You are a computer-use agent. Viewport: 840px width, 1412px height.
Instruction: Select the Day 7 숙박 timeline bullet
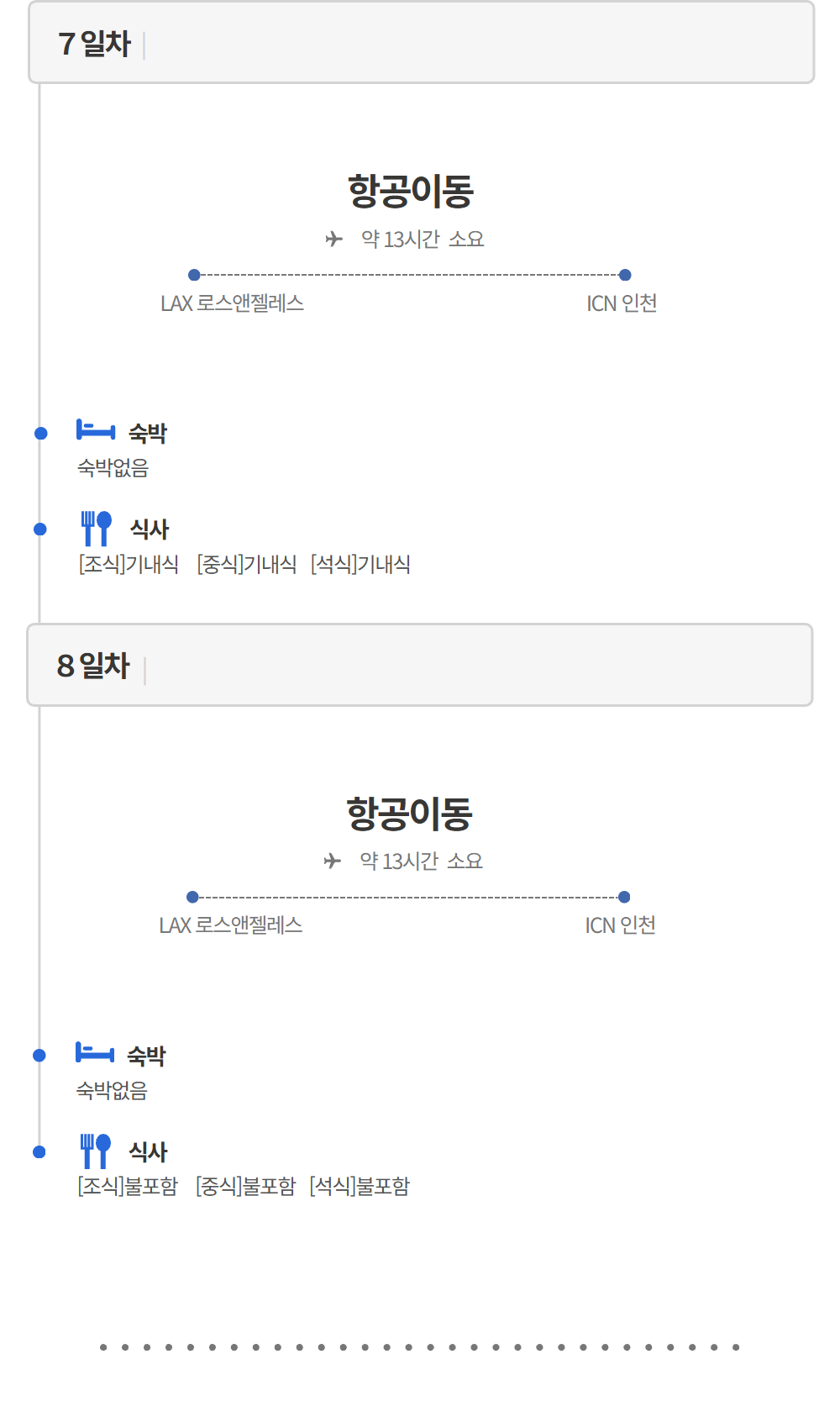tap(40, 434)
